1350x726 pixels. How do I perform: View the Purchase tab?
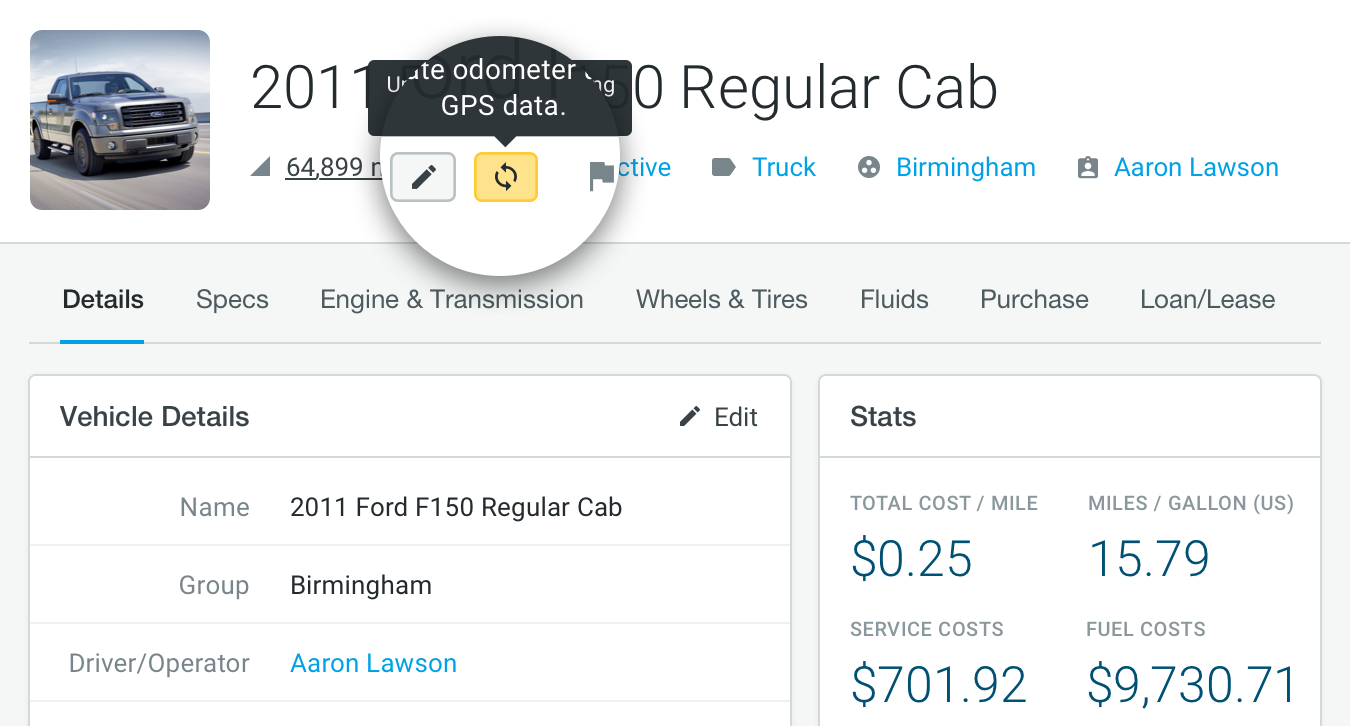click(1034, 300)
